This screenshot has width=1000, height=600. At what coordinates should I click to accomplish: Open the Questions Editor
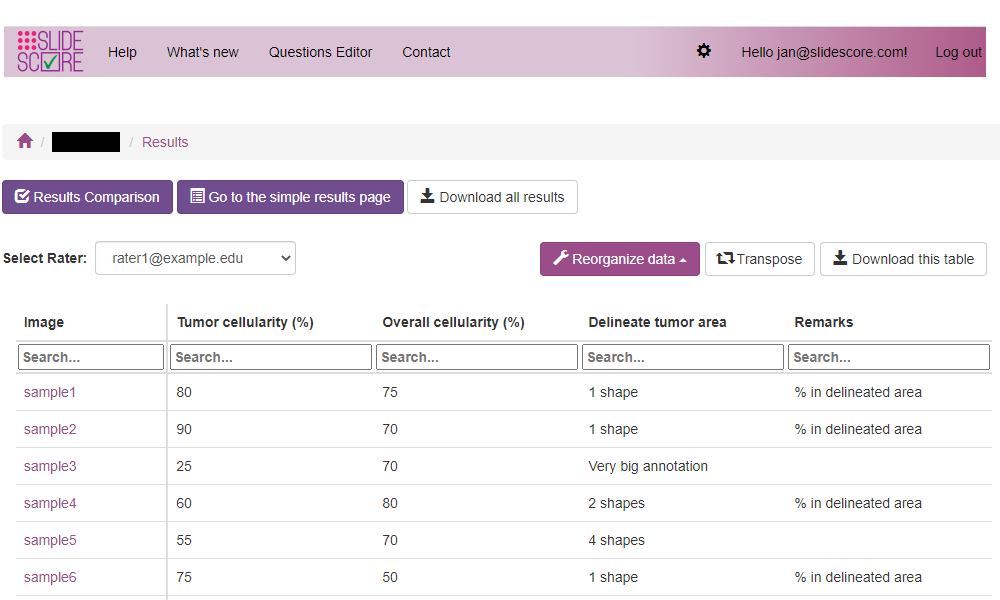coord(320,52)
